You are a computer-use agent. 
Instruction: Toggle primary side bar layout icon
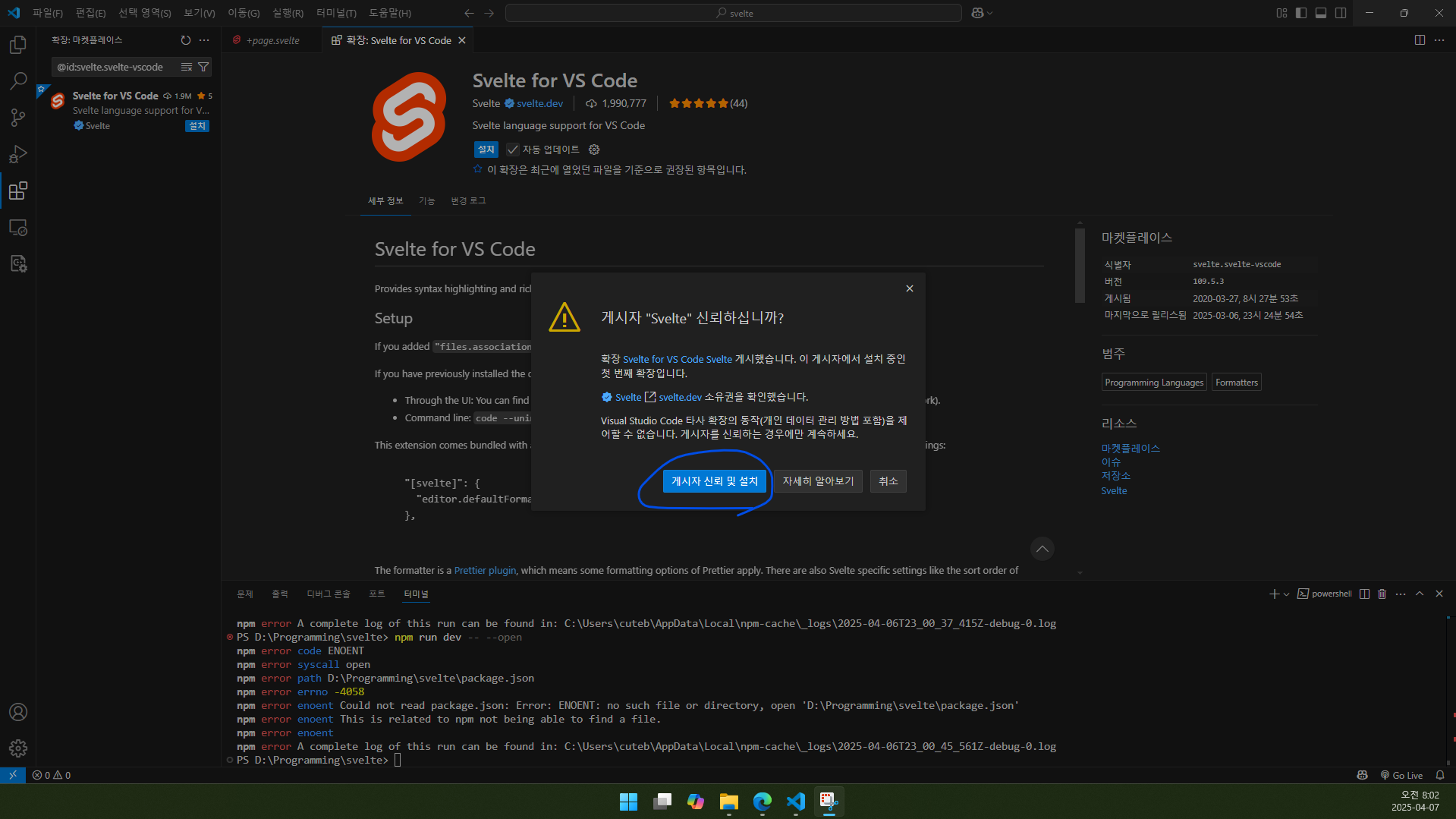coord(1301,13)
